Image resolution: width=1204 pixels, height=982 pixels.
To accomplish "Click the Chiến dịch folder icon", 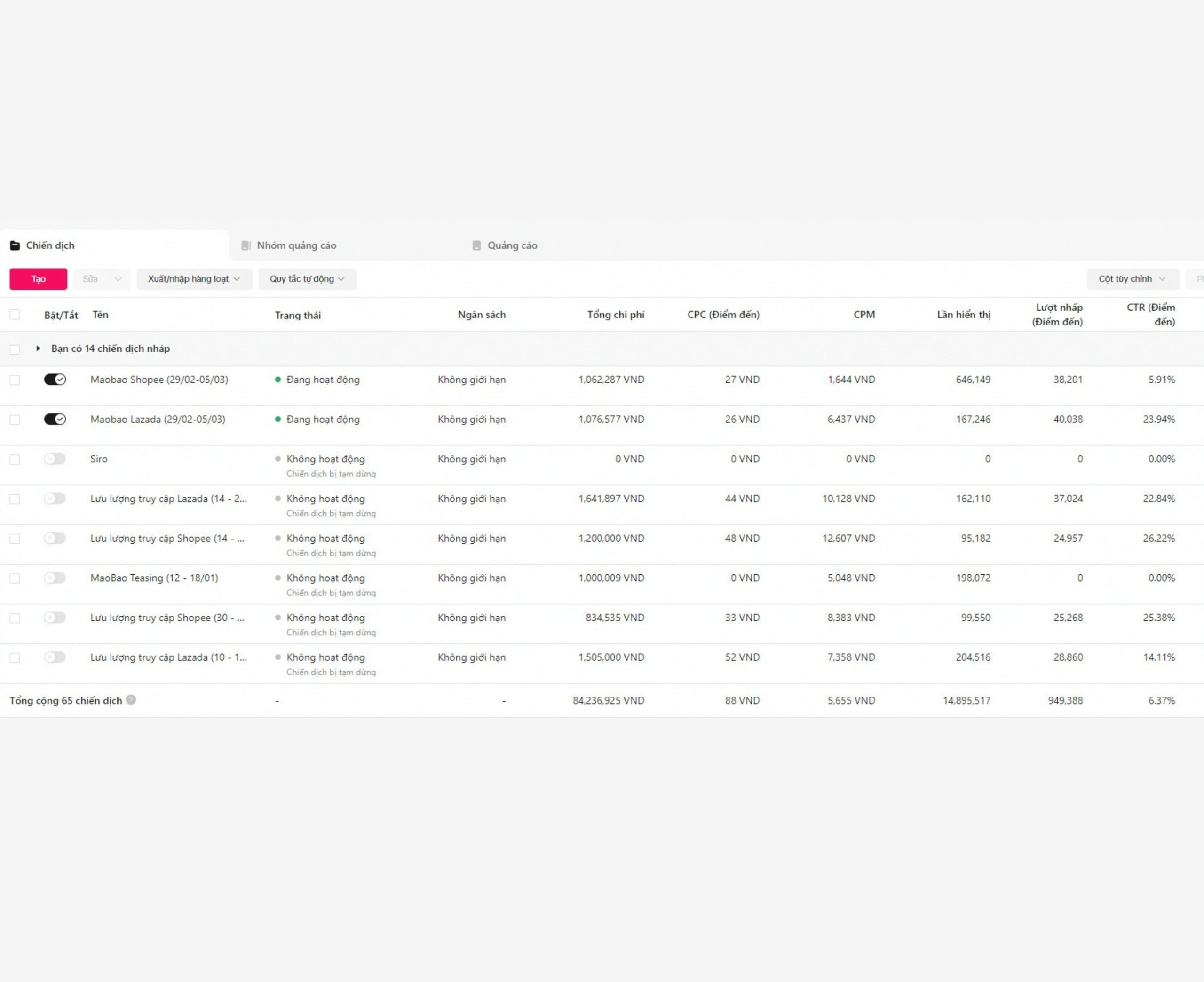I will pos(15,245).
